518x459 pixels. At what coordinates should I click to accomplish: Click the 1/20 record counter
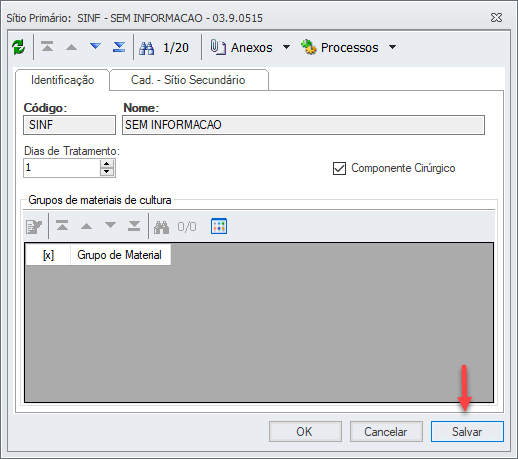[x=176, y=48]
